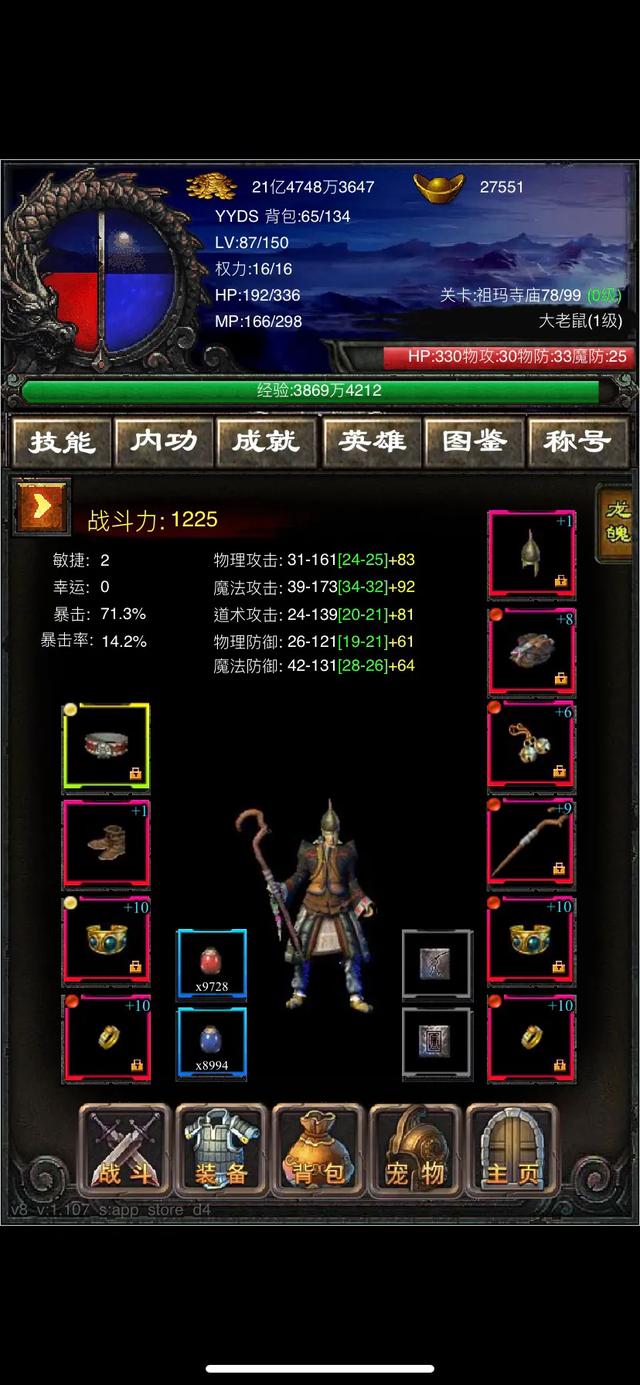The width and height of the screenshot is (640, 1385).
Task: Tap the HP/MP orb in dragon frame
Action: [x=97, y=270]
